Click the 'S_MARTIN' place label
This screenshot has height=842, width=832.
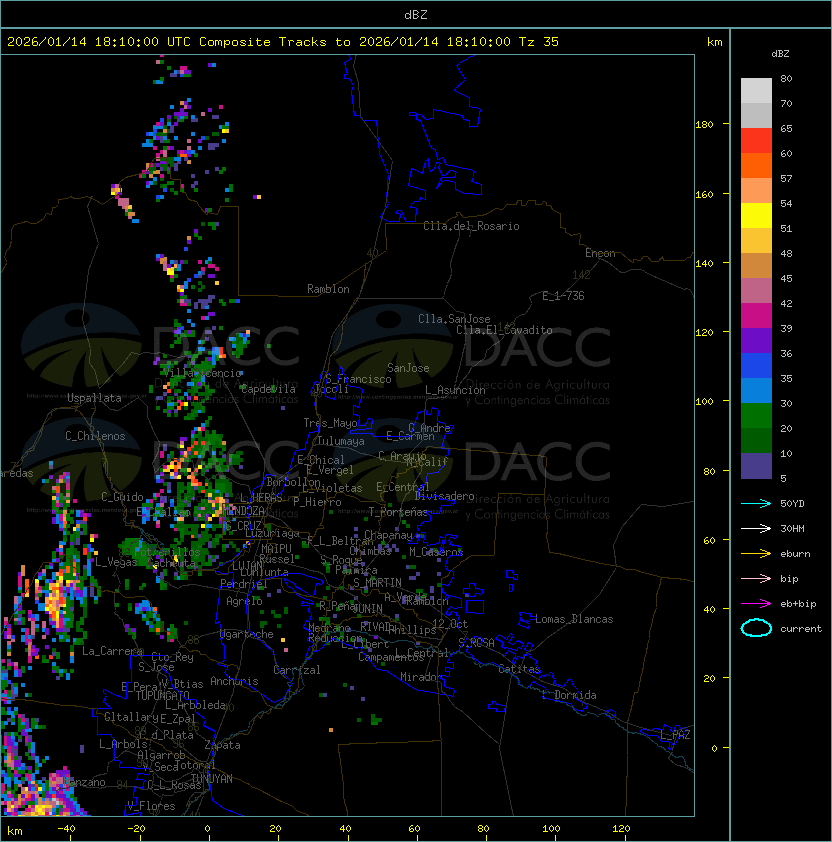pos(377,583)
